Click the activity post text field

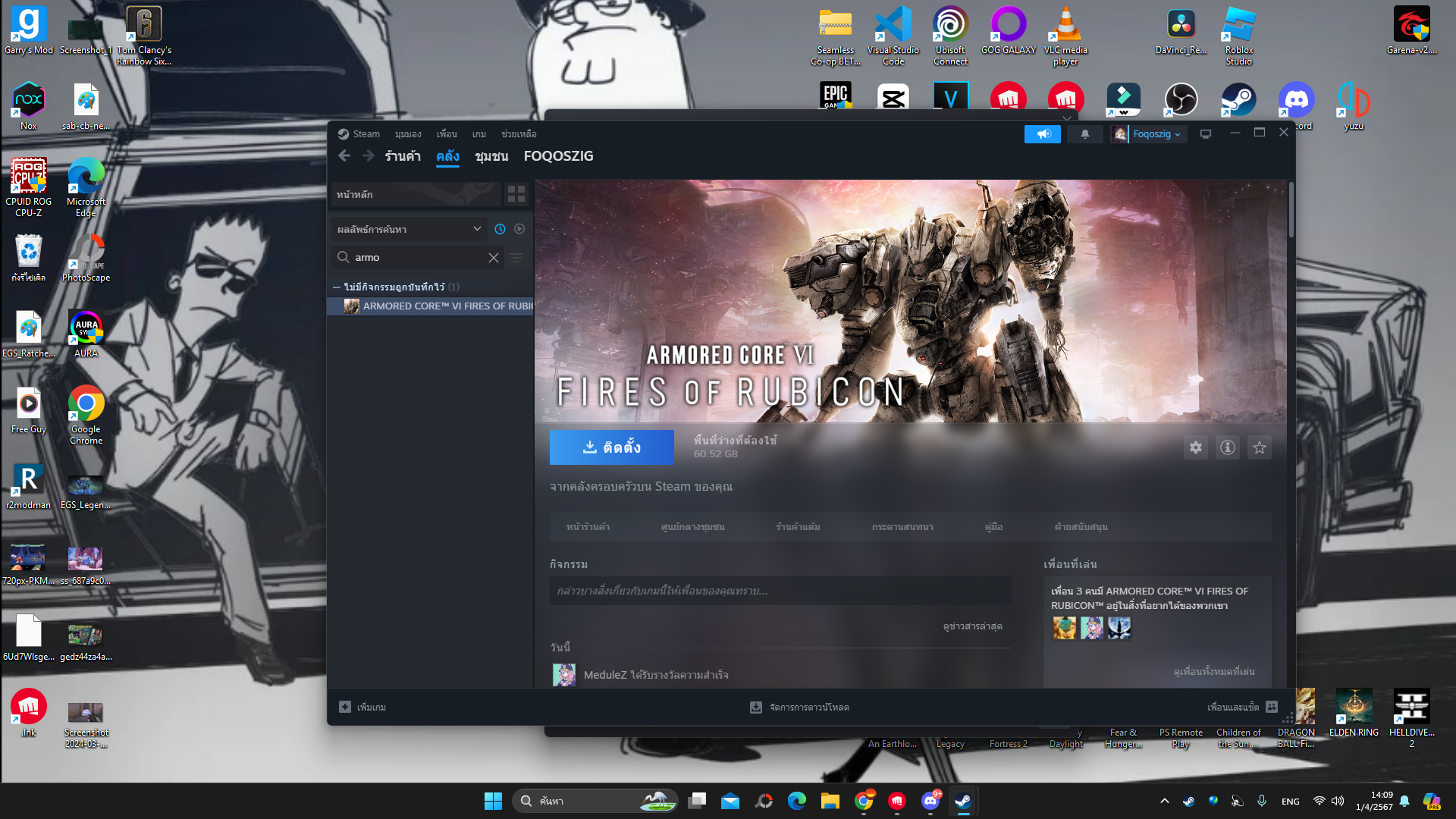pos(780,591)
